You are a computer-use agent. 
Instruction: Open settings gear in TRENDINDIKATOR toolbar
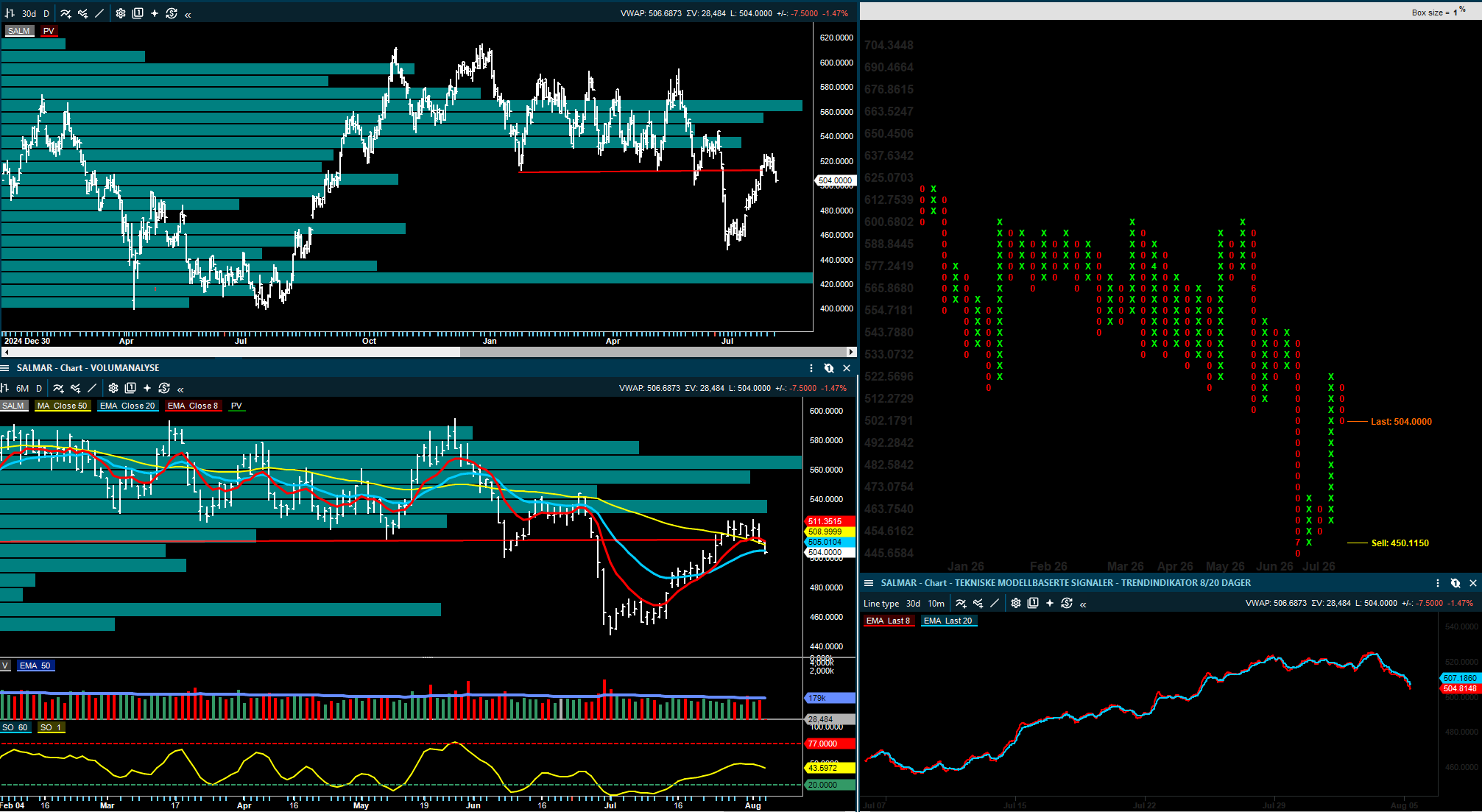(x=1016, y=603)
